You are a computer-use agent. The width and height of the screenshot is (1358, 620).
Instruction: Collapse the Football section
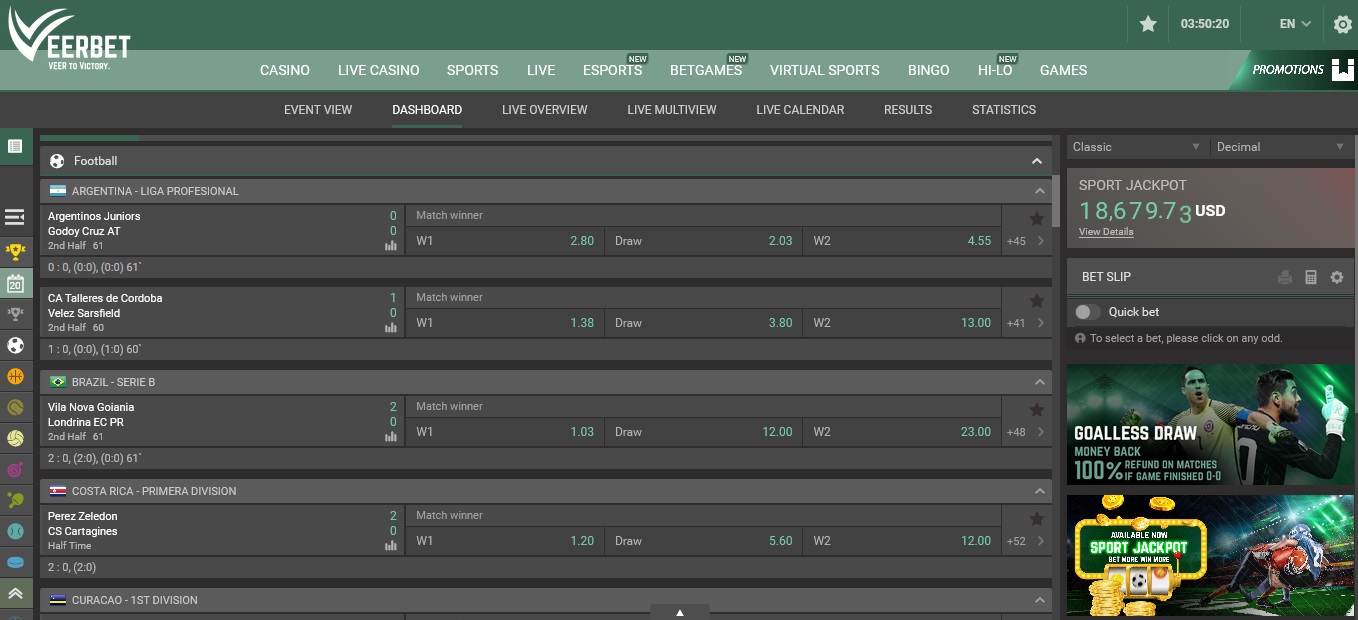[x=1037, y=161]
